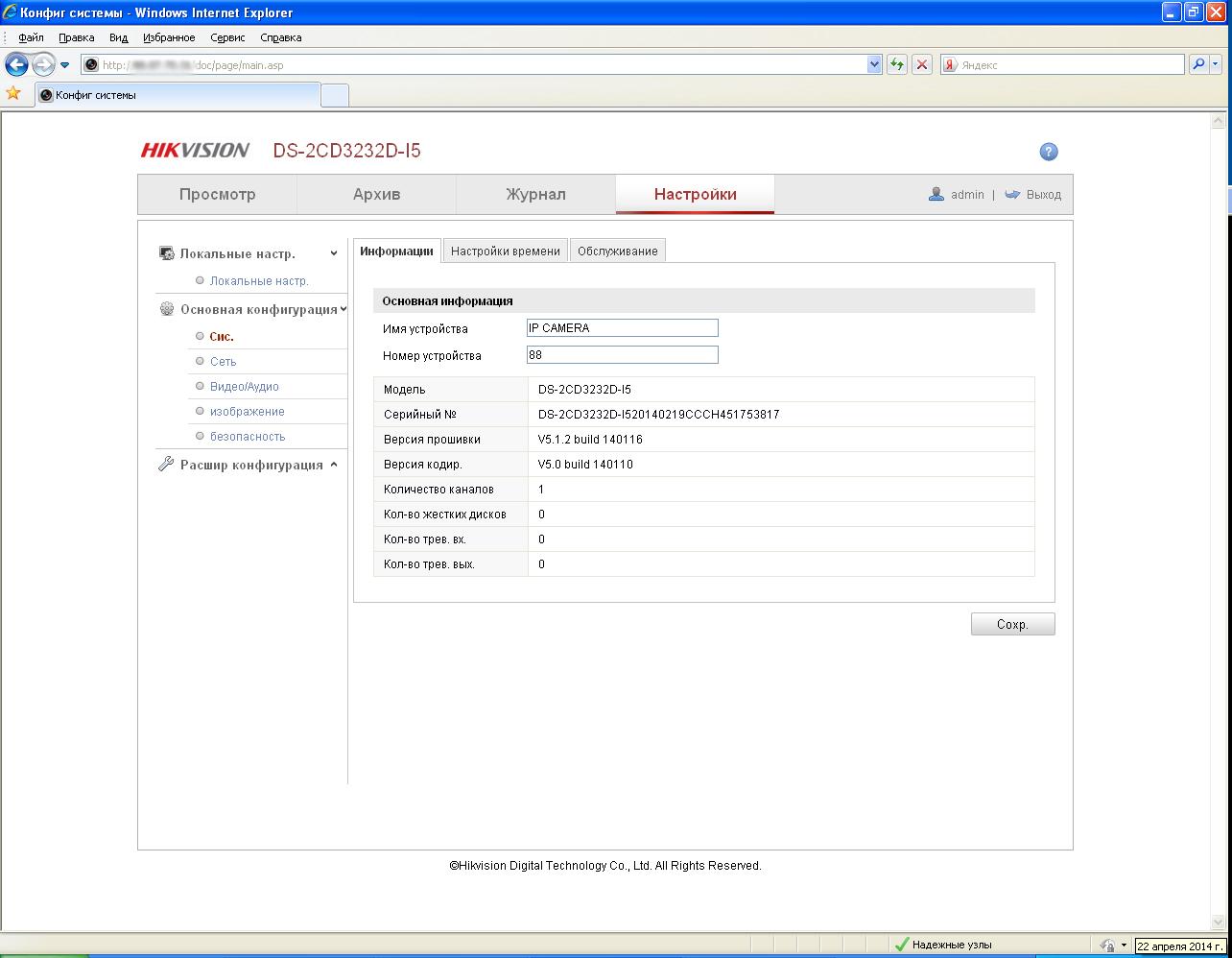Click the Надежные узлы status text

click(952, 946)
